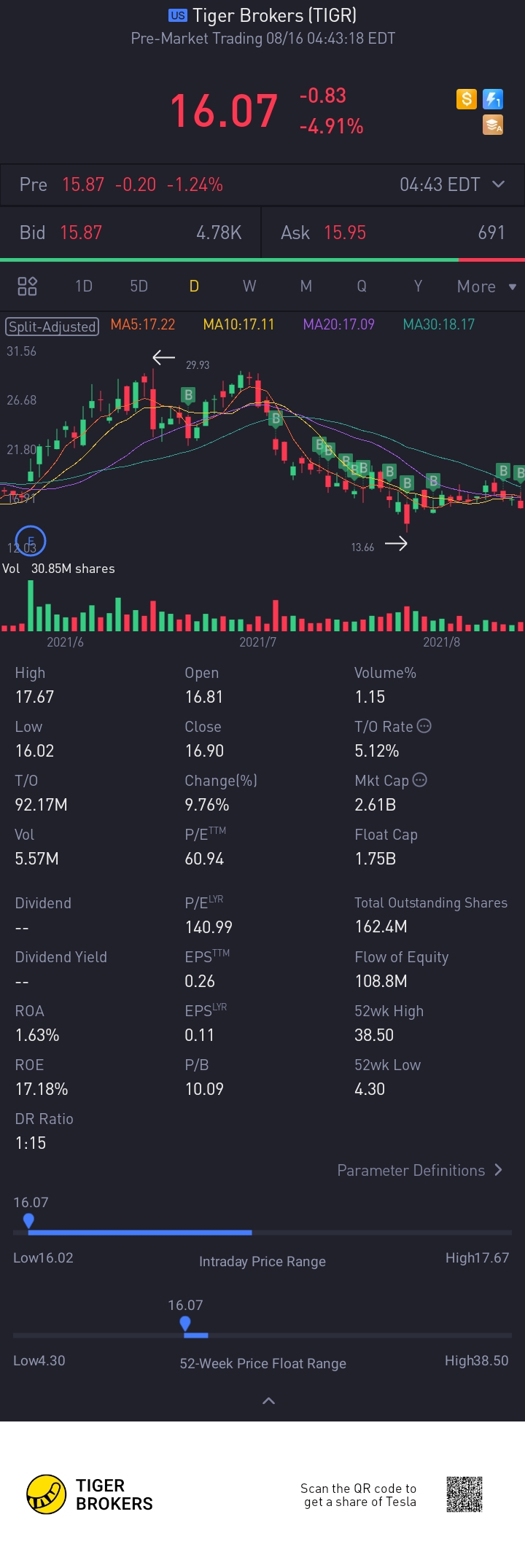Screen dimensions: 525x1568
Task: Open T/O Rate info bubble icon
Action: [424, 726]
